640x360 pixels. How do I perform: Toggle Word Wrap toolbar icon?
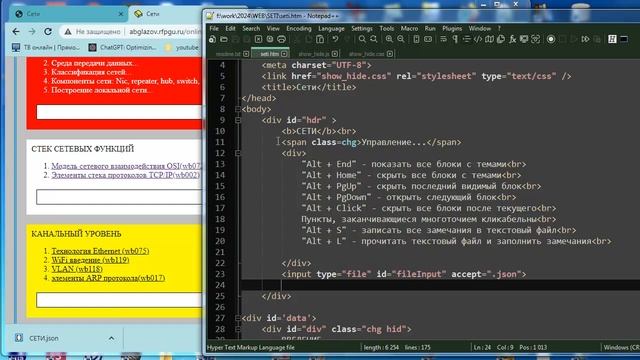point(443,39)
